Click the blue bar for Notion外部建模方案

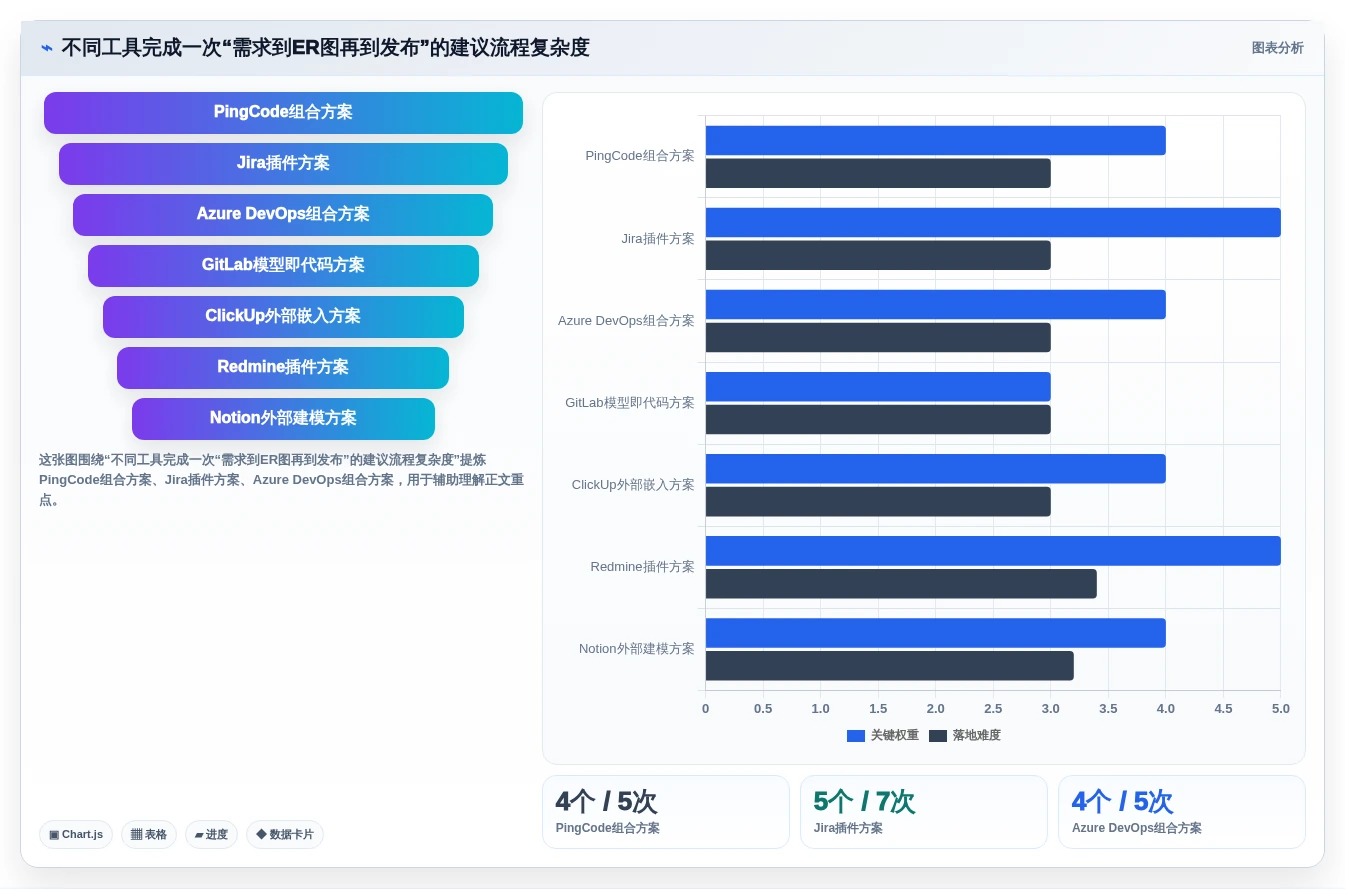936,632
